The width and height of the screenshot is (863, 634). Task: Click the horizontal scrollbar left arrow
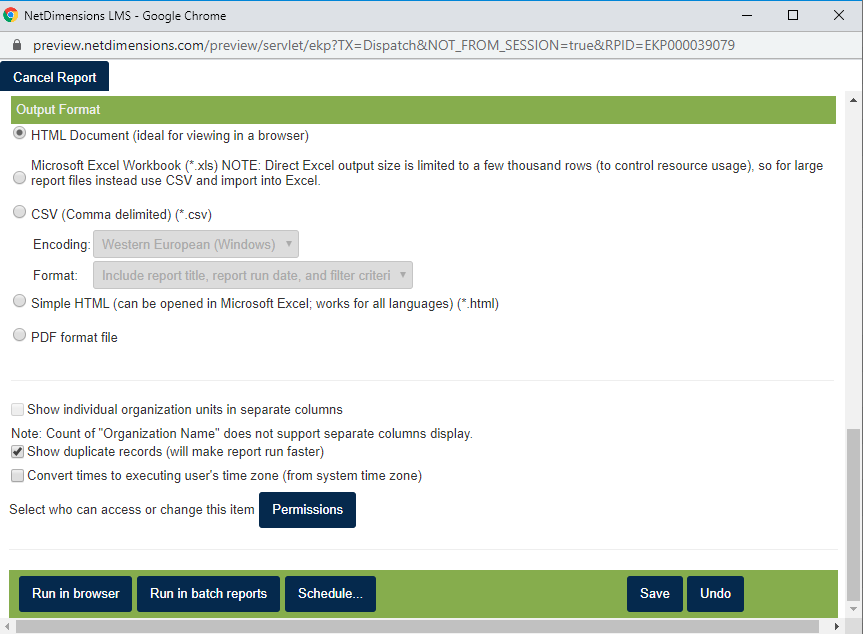7,626
